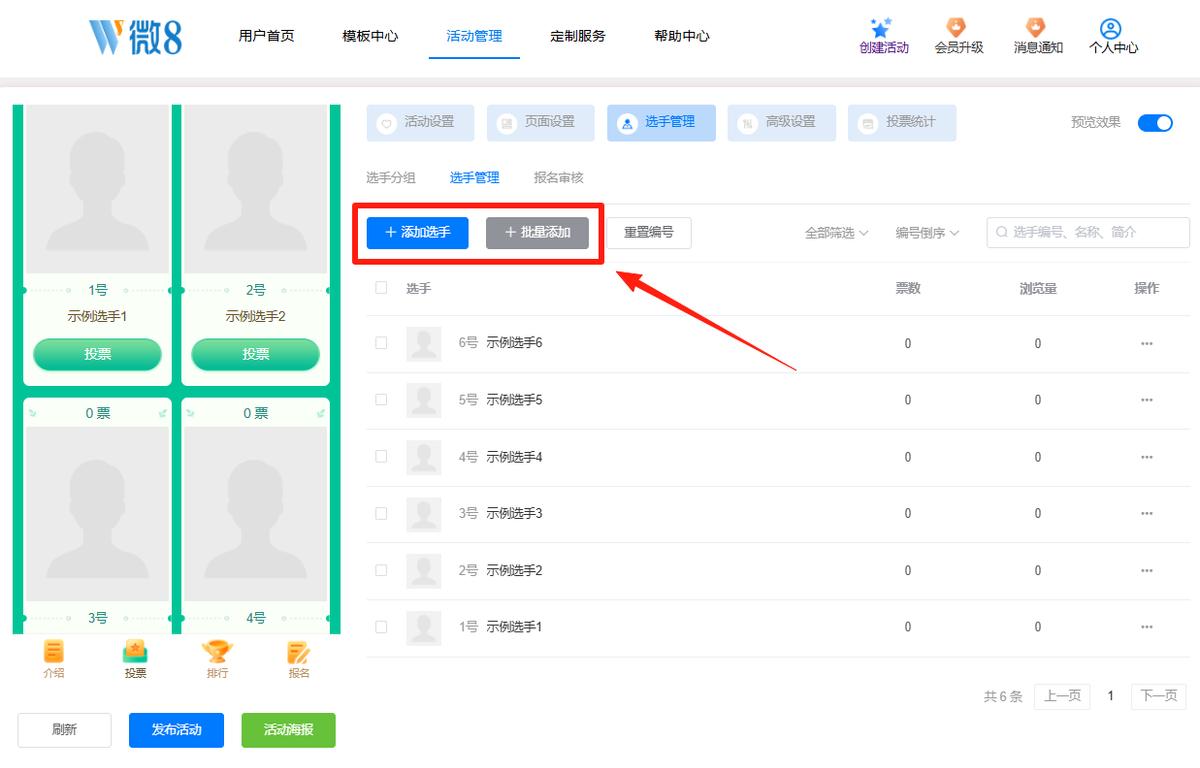Viewport: 1200px width, 768px height.
Task: Expand the 全部筛选 dropdown
Action: point(837,233)
